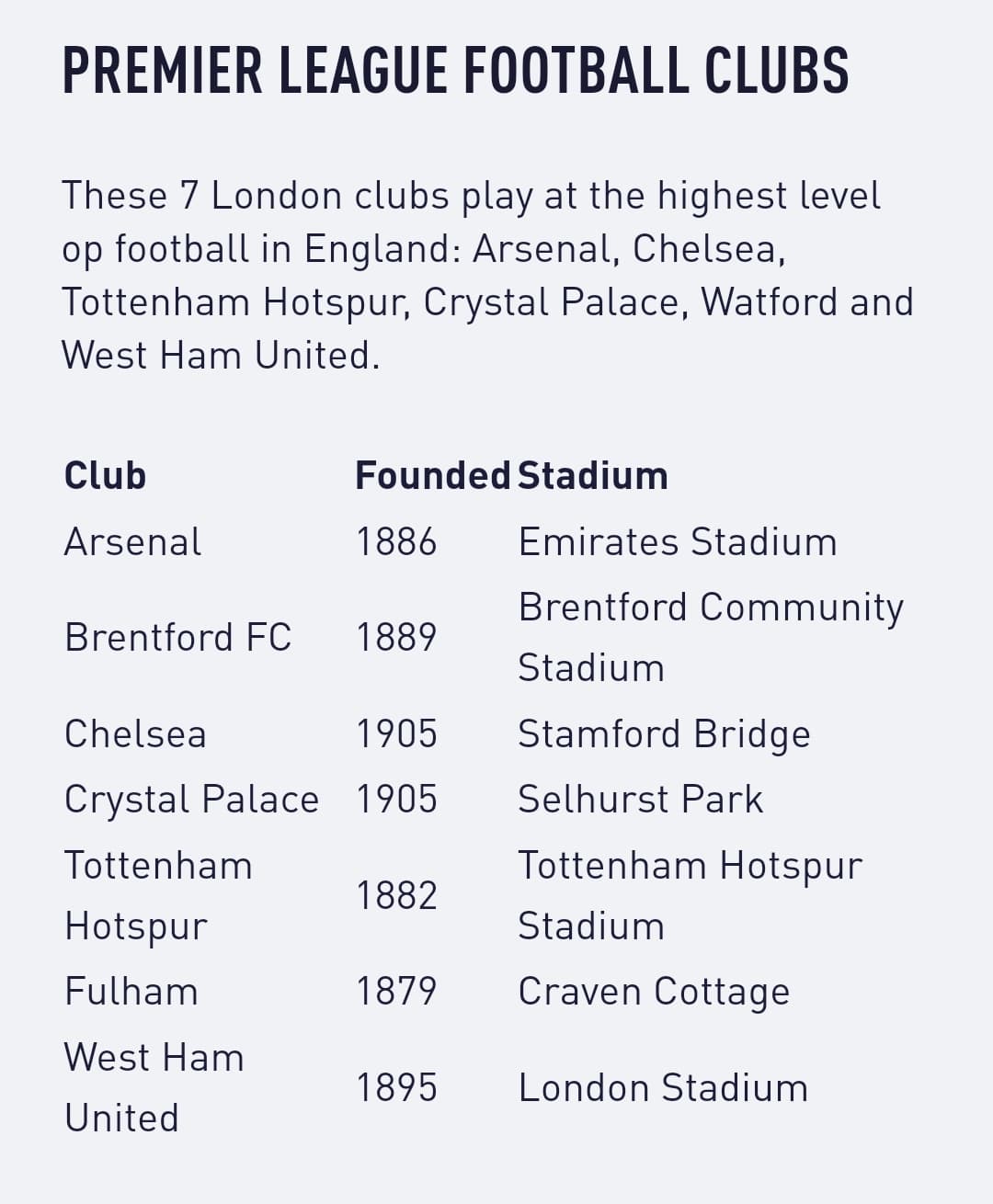Select the Crystal Palace table entry
Viewport: 993px width, 1204px height.
tap(191, 800)
